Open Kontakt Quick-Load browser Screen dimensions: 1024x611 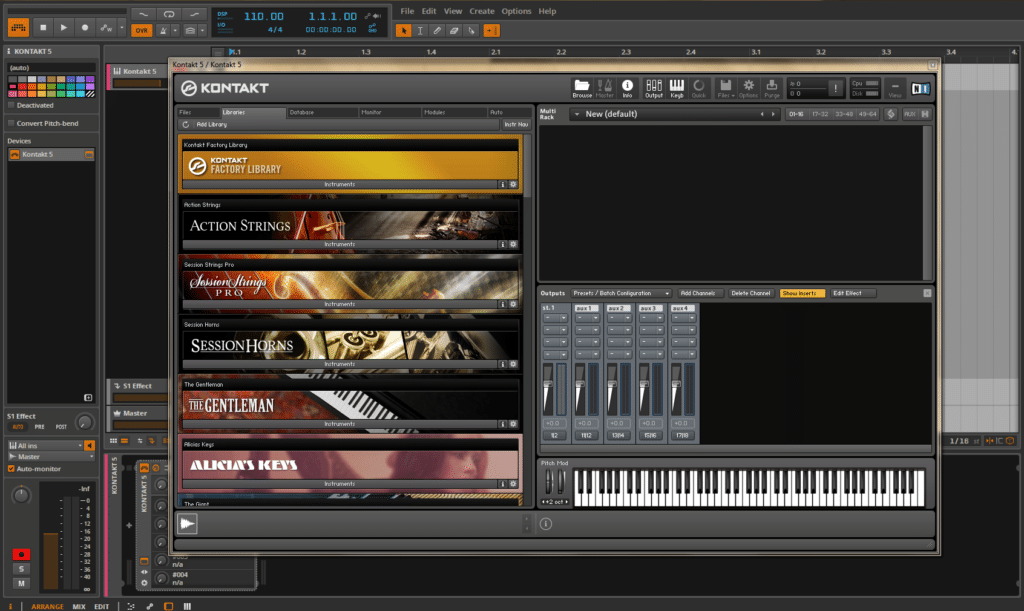pos(699,88)
